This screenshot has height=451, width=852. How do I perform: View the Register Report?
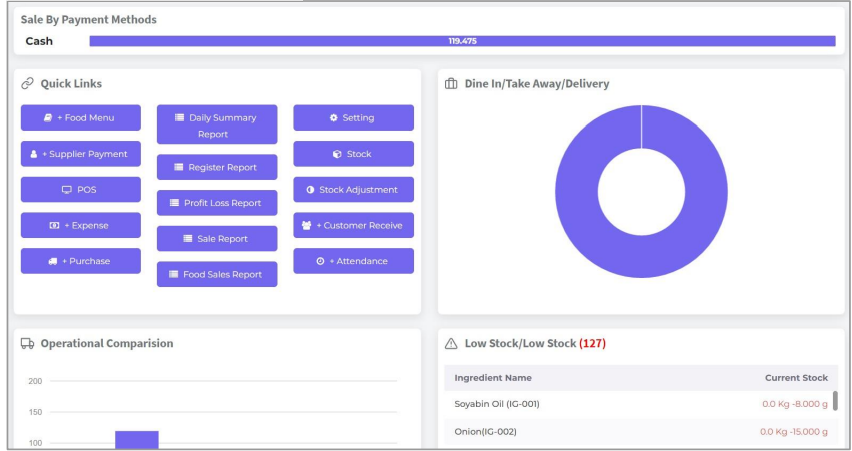pyautogui.click(x=217, y=167)
